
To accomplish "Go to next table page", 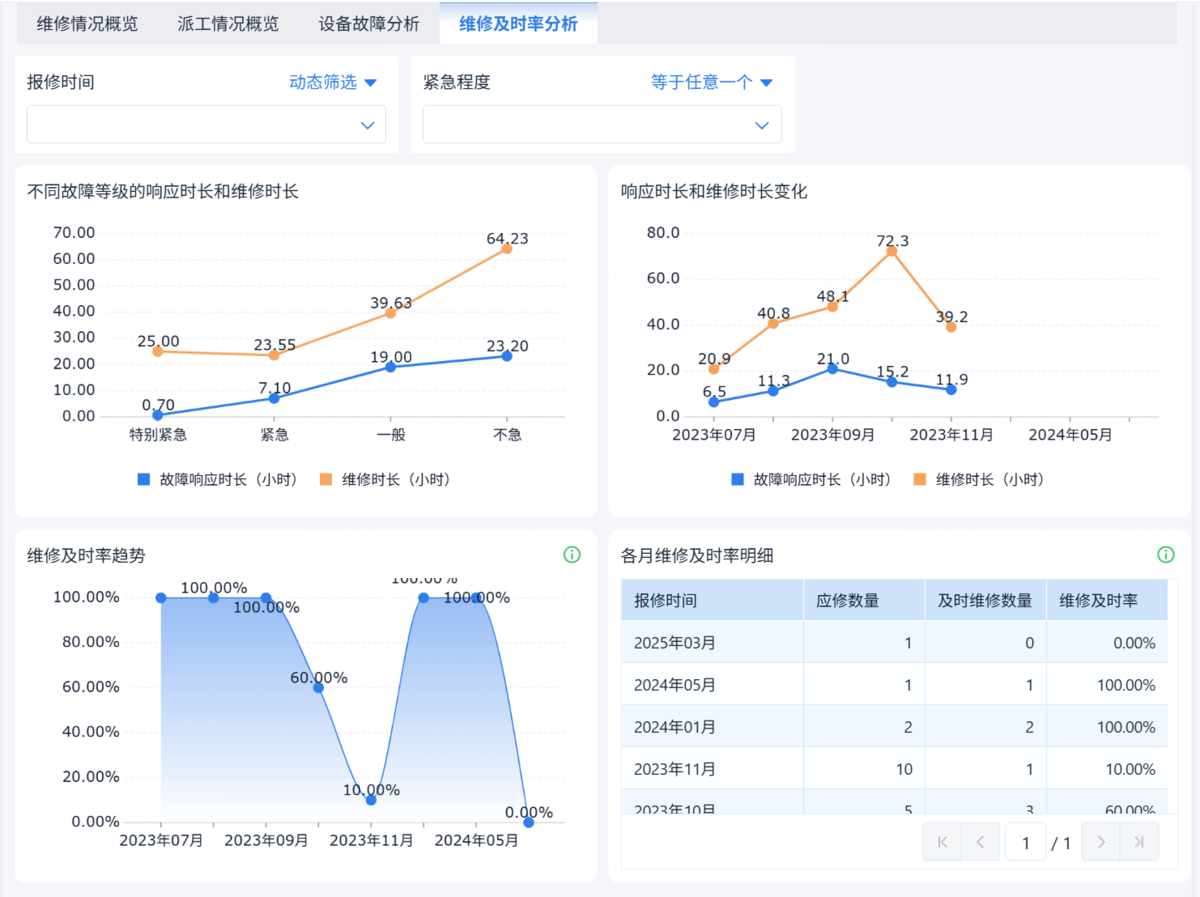I will click(1101, 842).
